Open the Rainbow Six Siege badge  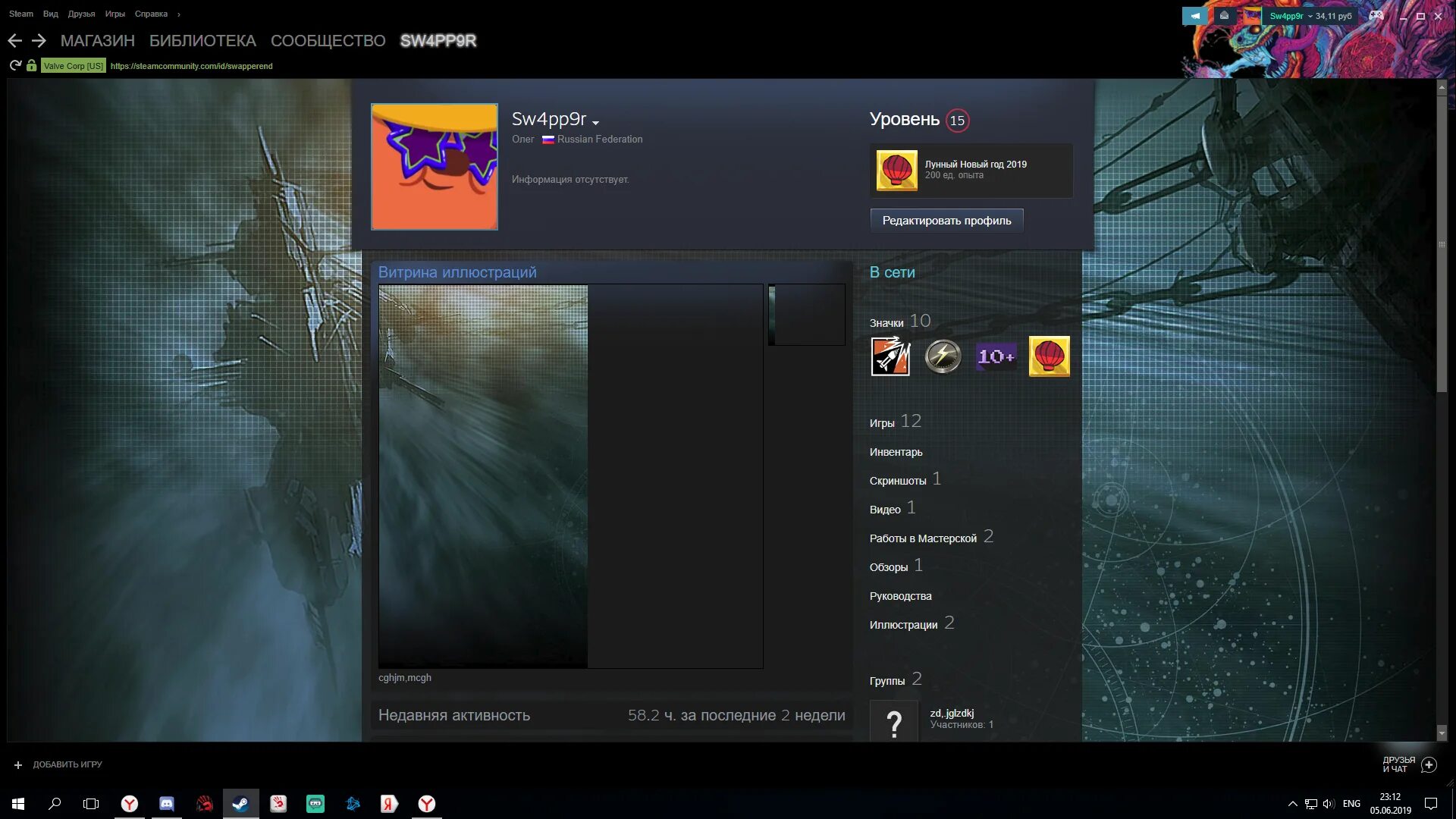[x=890, y=356]
